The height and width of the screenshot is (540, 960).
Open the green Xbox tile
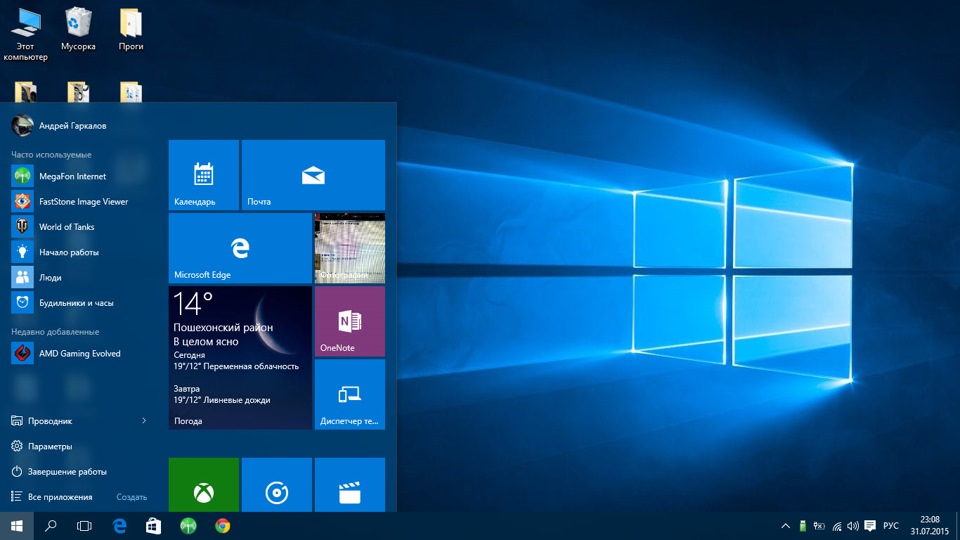pos(203,485)
